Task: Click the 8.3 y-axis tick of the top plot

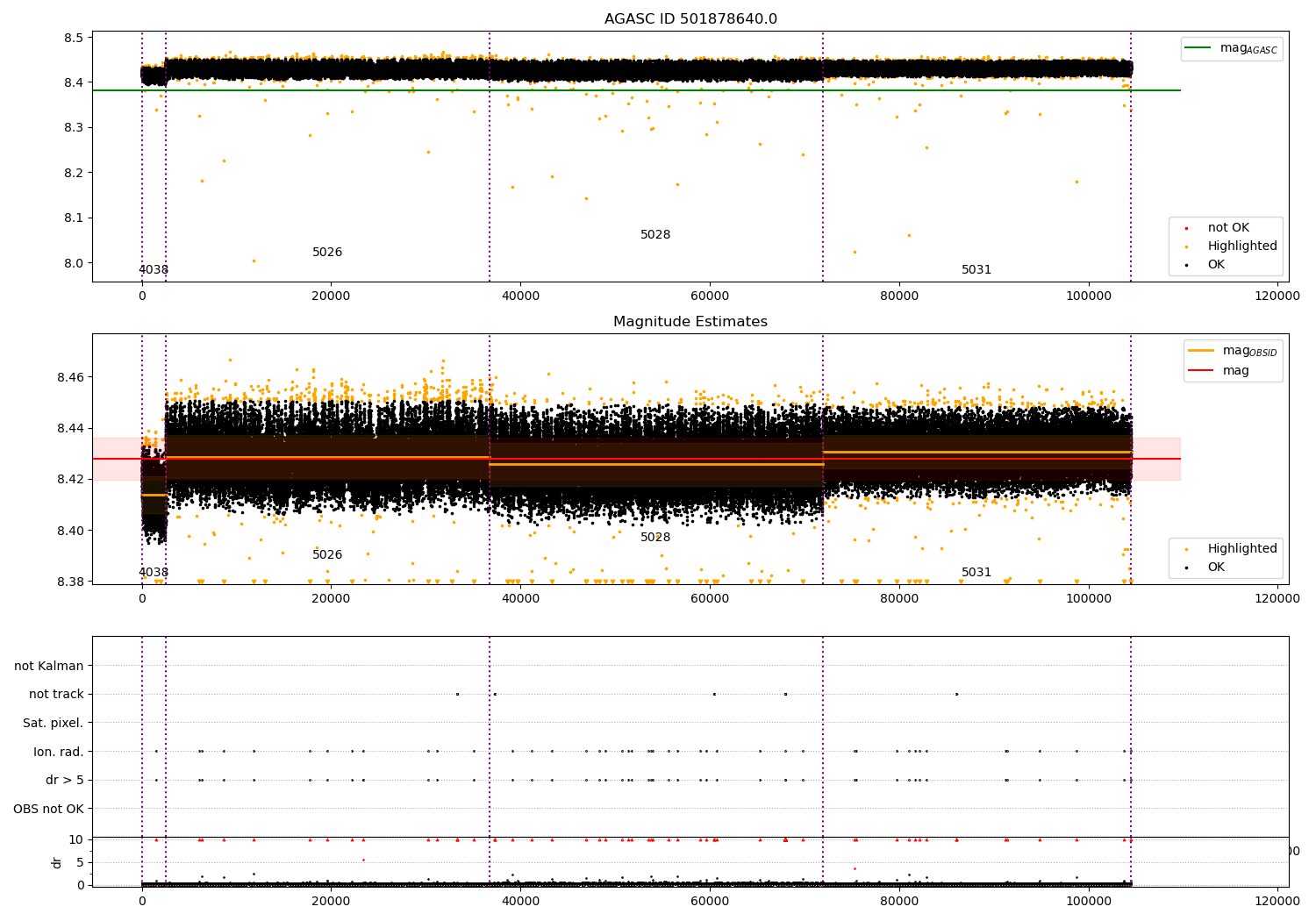Action: 74,128
